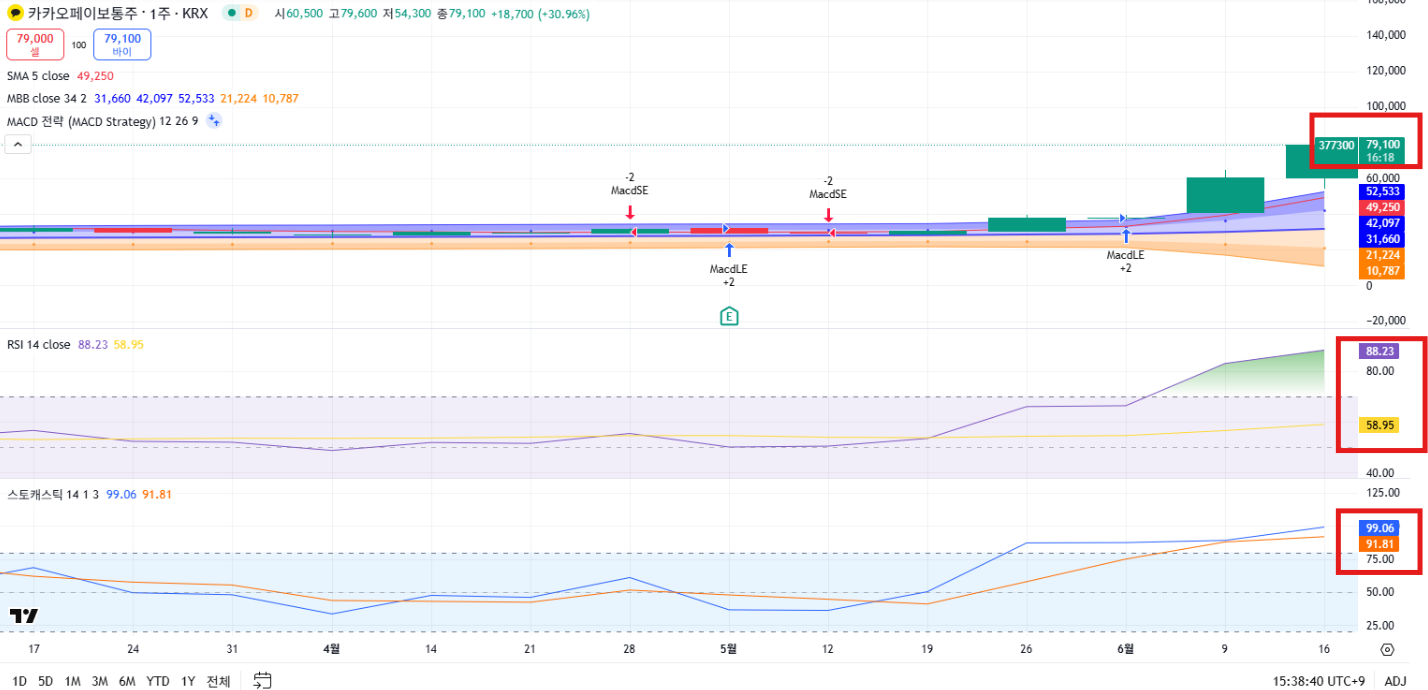Click the MACD 전략 legend label
1428x690 pixels.
pos(102,121)
